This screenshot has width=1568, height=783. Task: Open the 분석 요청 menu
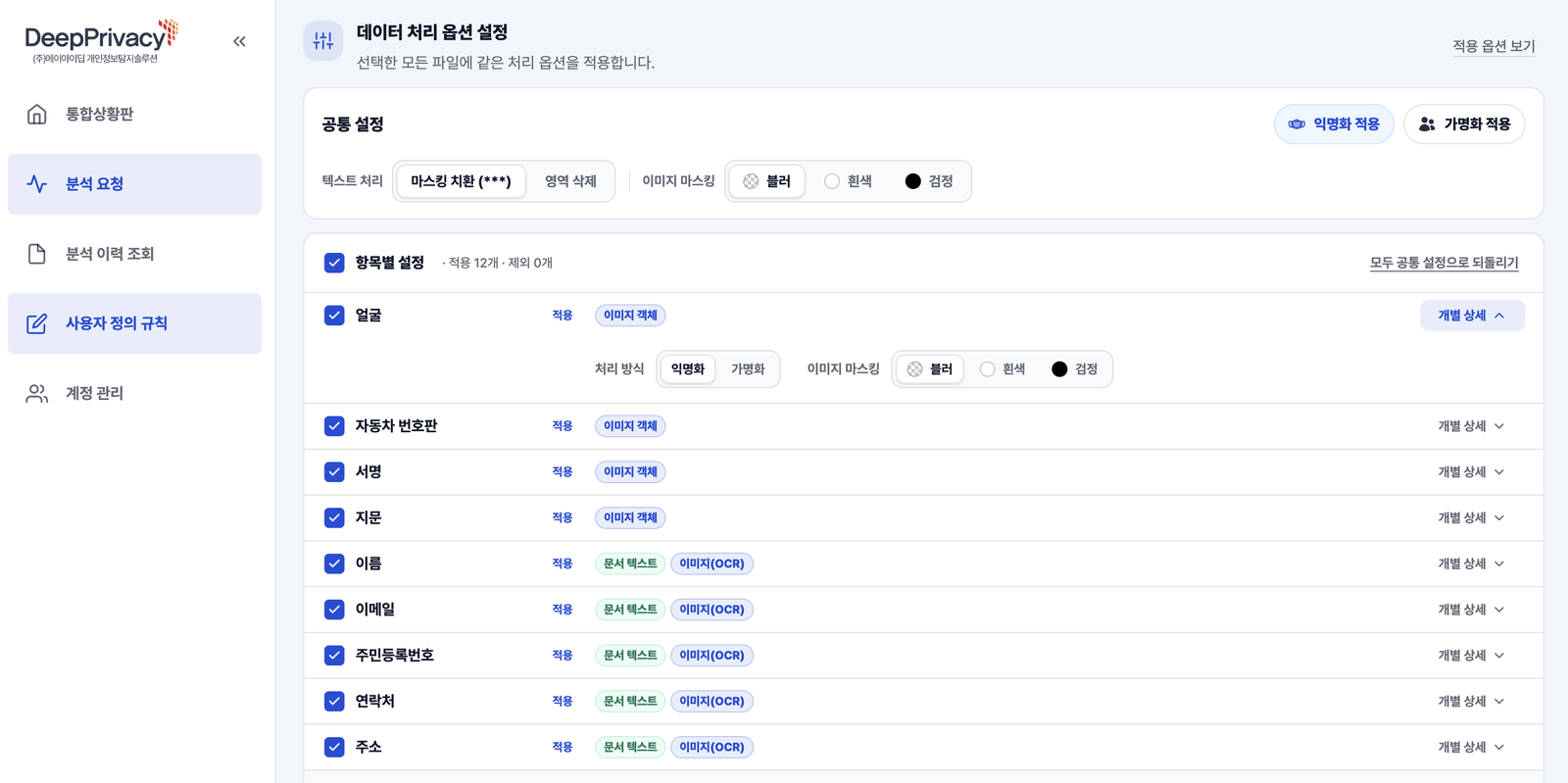pos(134,184)
